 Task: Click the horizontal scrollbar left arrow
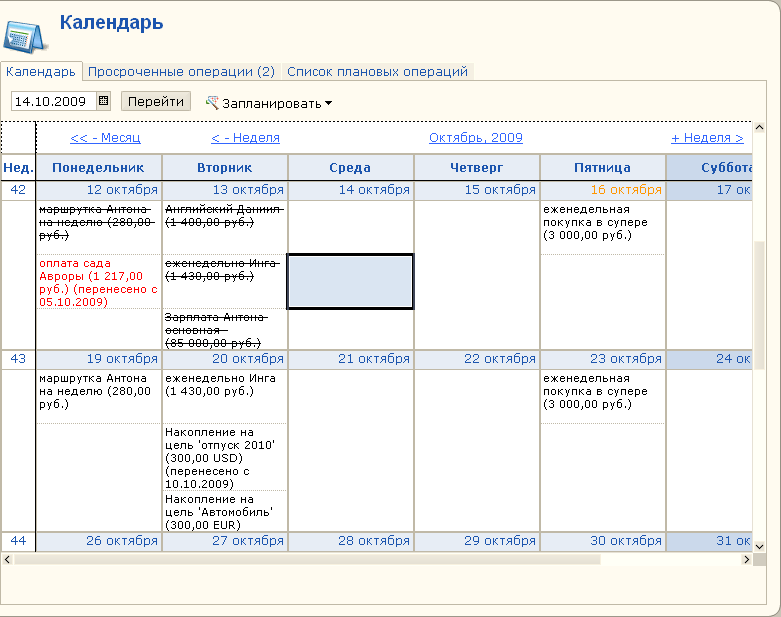point(7,560)
